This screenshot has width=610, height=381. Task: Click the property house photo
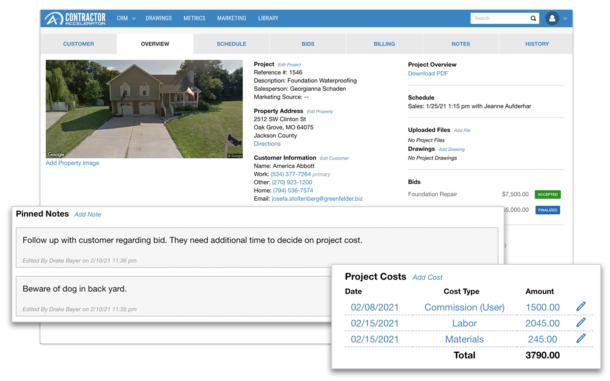144,109
